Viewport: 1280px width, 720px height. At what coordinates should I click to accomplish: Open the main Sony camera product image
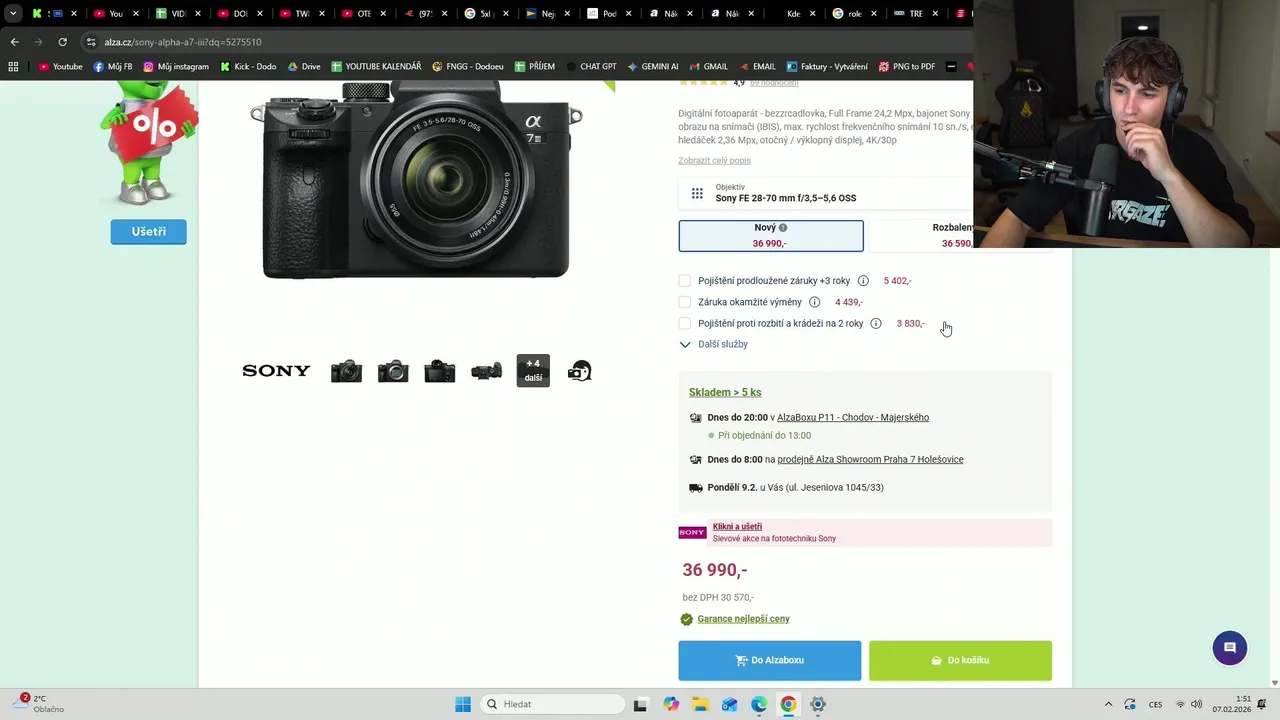[416, 180]
